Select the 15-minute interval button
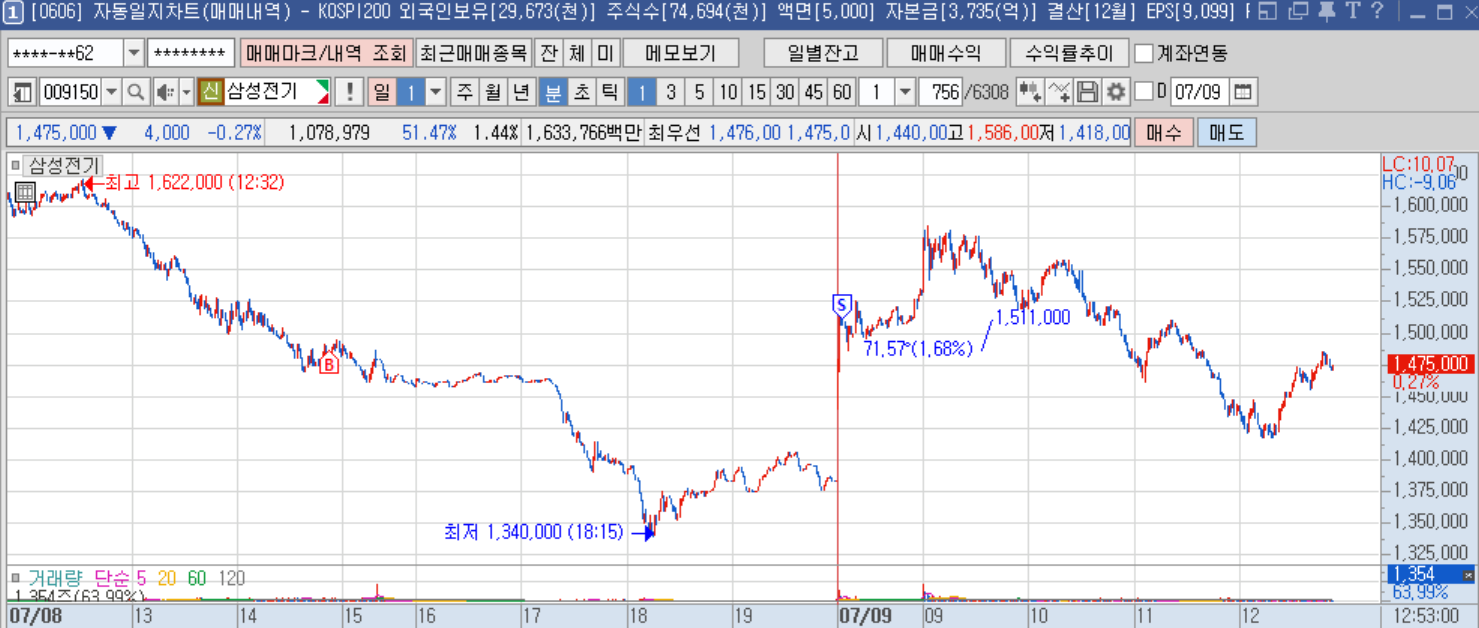 (x=757, y=93)
